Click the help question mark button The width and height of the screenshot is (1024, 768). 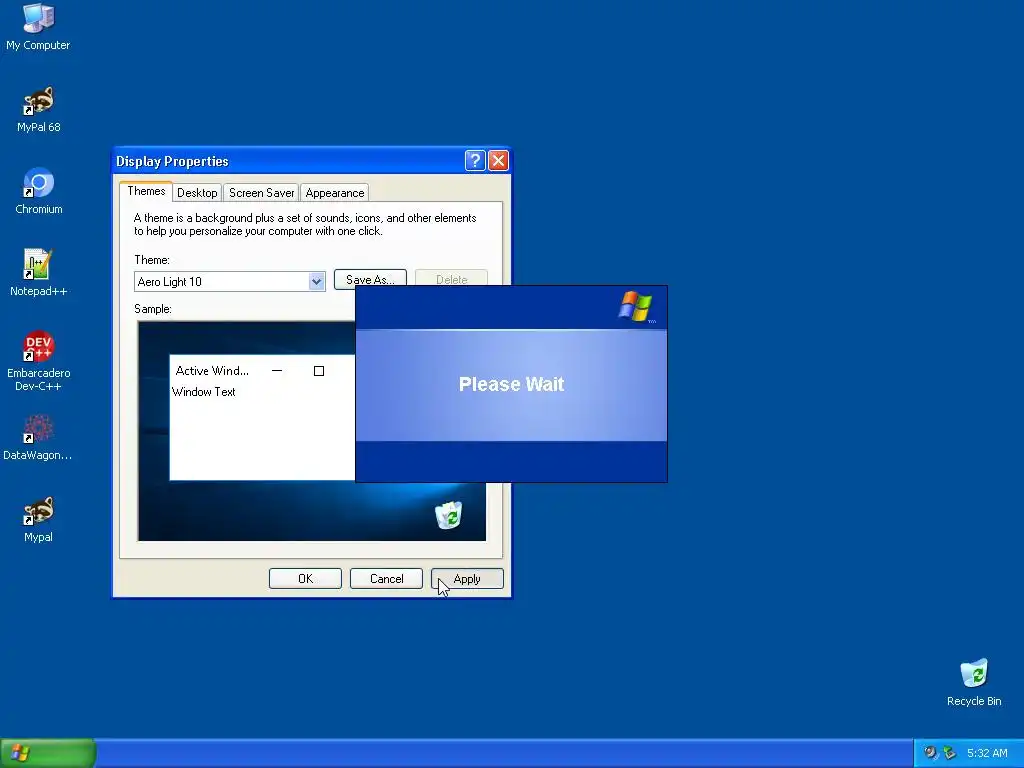475,161
